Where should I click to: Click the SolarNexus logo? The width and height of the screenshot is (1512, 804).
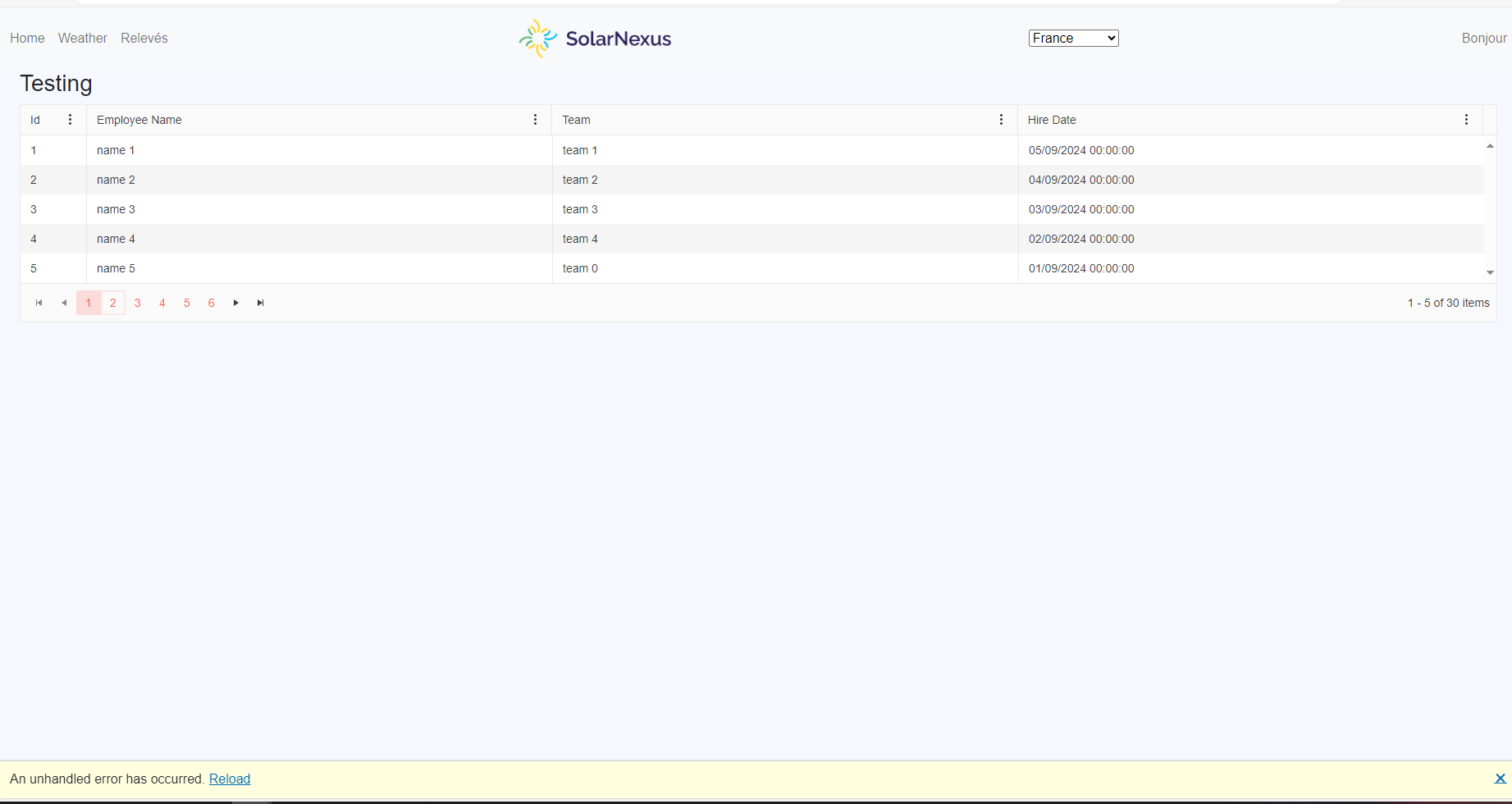(595, 39)
